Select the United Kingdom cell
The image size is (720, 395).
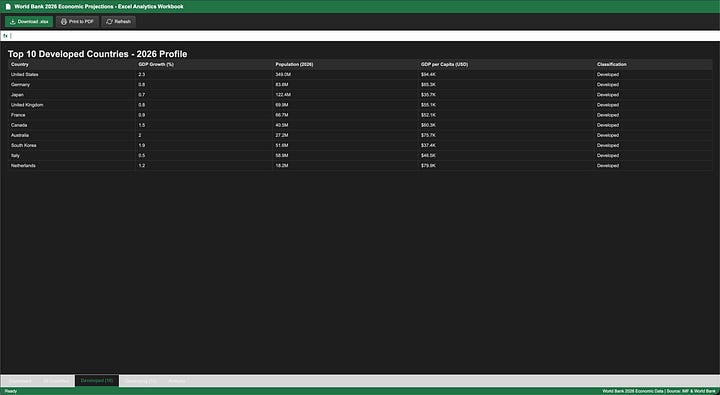pos(71,105)
